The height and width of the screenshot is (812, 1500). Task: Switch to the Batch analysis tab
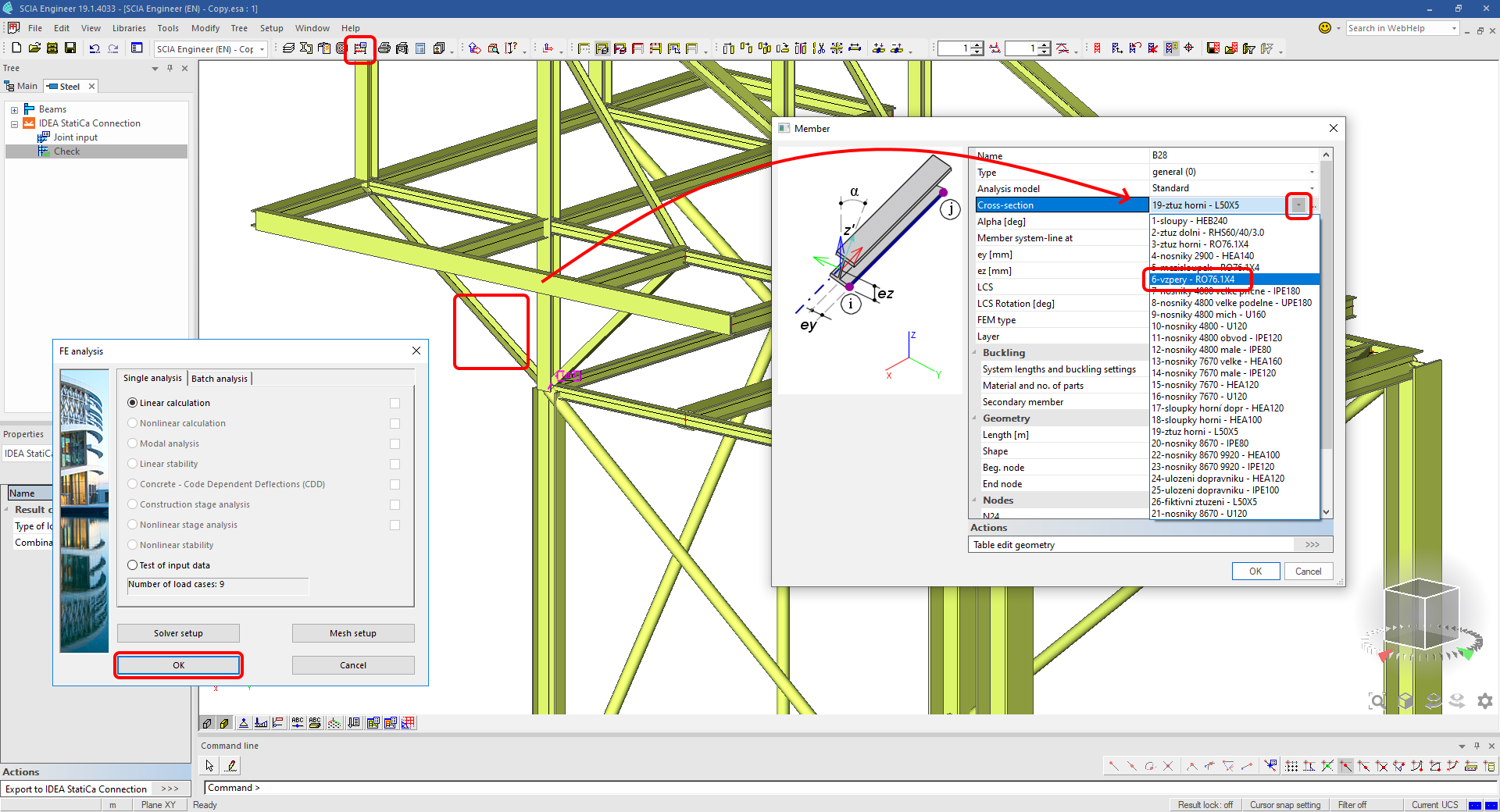pos(219,379)
